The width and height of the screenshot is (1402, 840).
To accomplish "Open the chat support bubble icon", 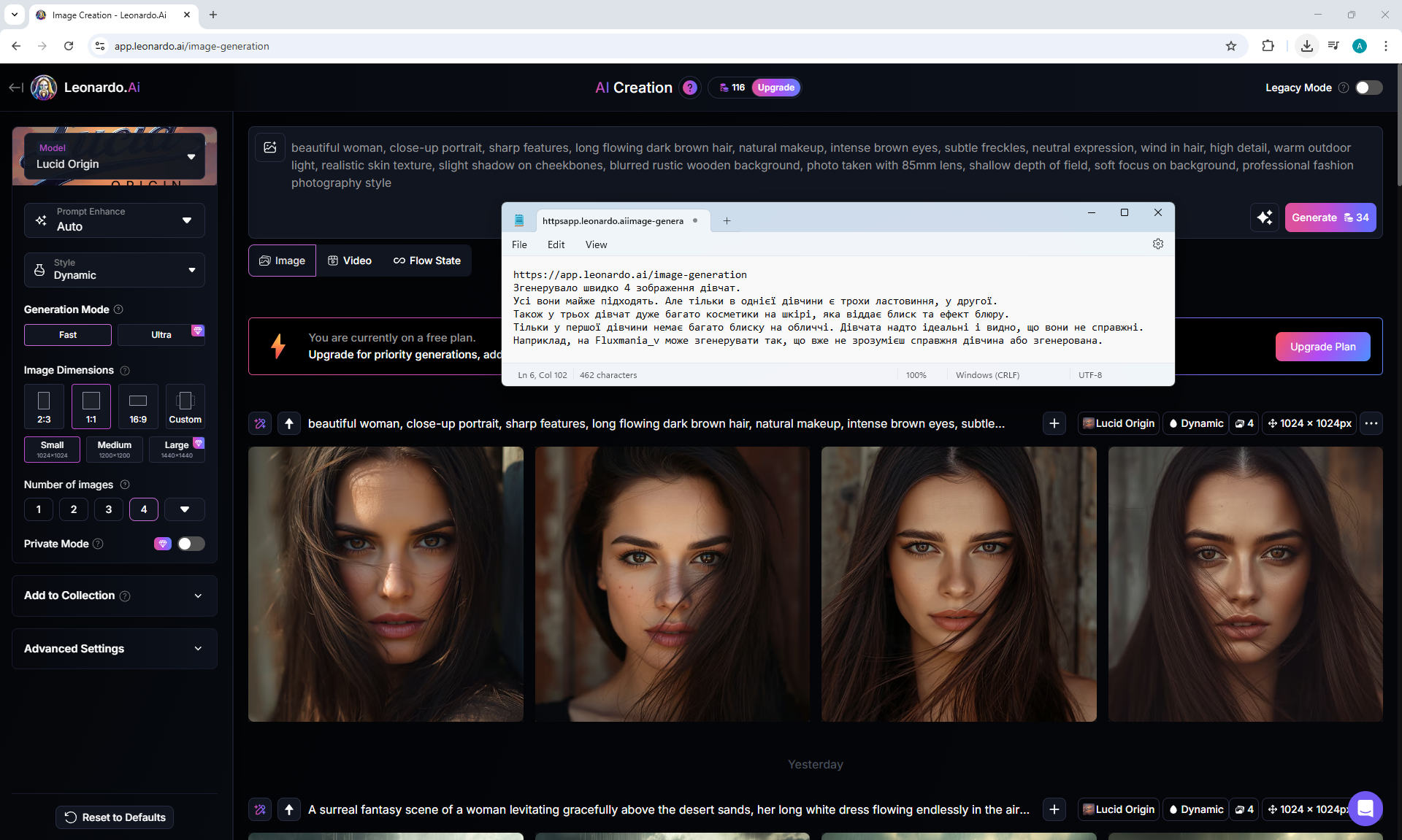I will [x=1365, y=808].
